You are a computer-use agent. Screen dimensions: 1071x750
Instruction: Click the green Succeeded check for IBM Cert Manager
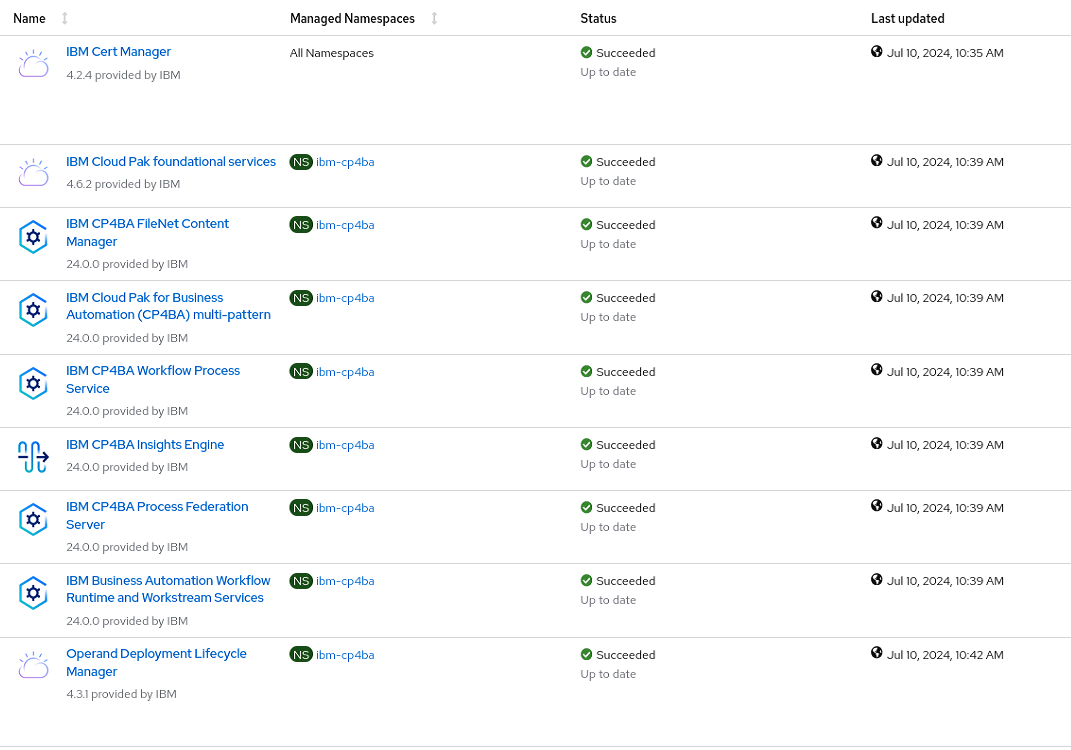(586, 52)
